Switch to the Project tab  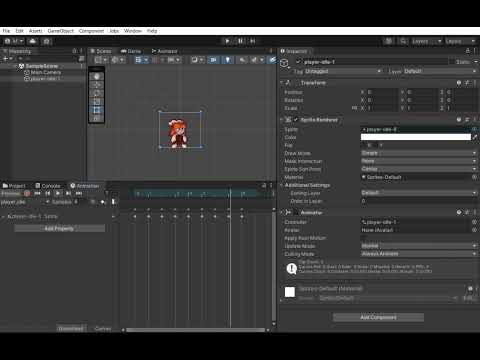14,186
